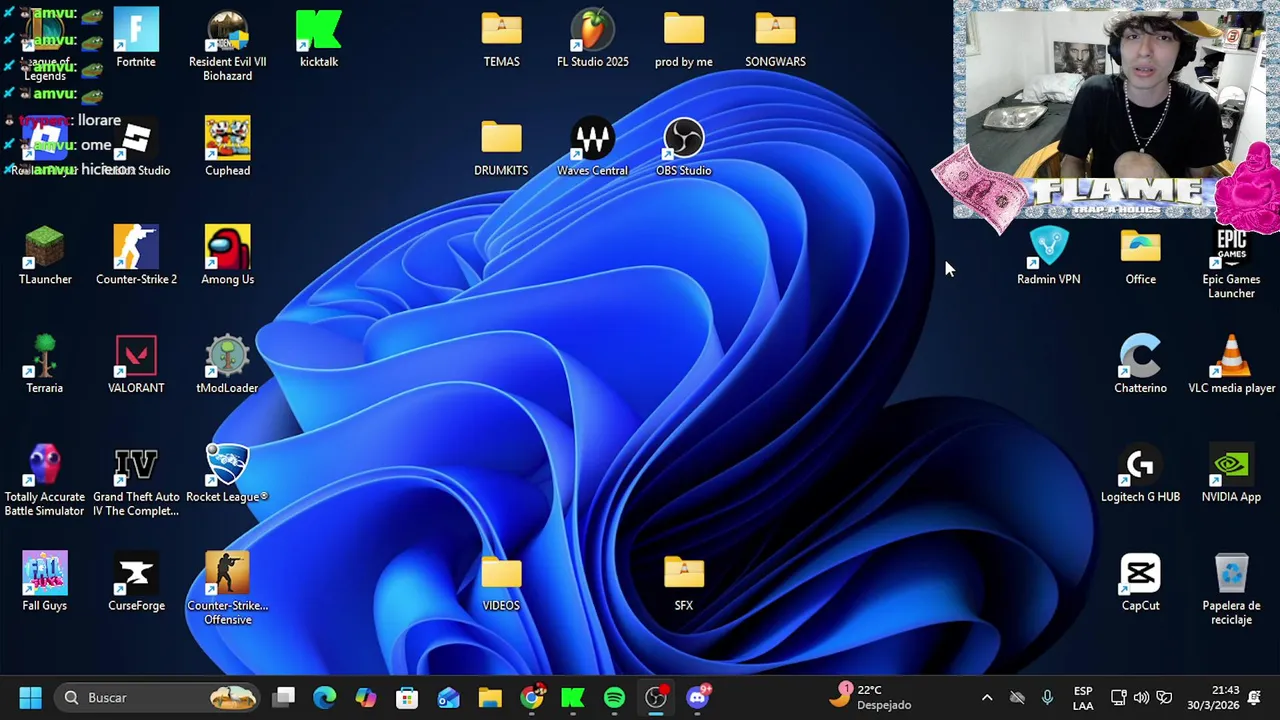Screen dimensions: 1280x720
Task: Launch FL Studio 2025 from the desktop
Action: click(592, 39)
